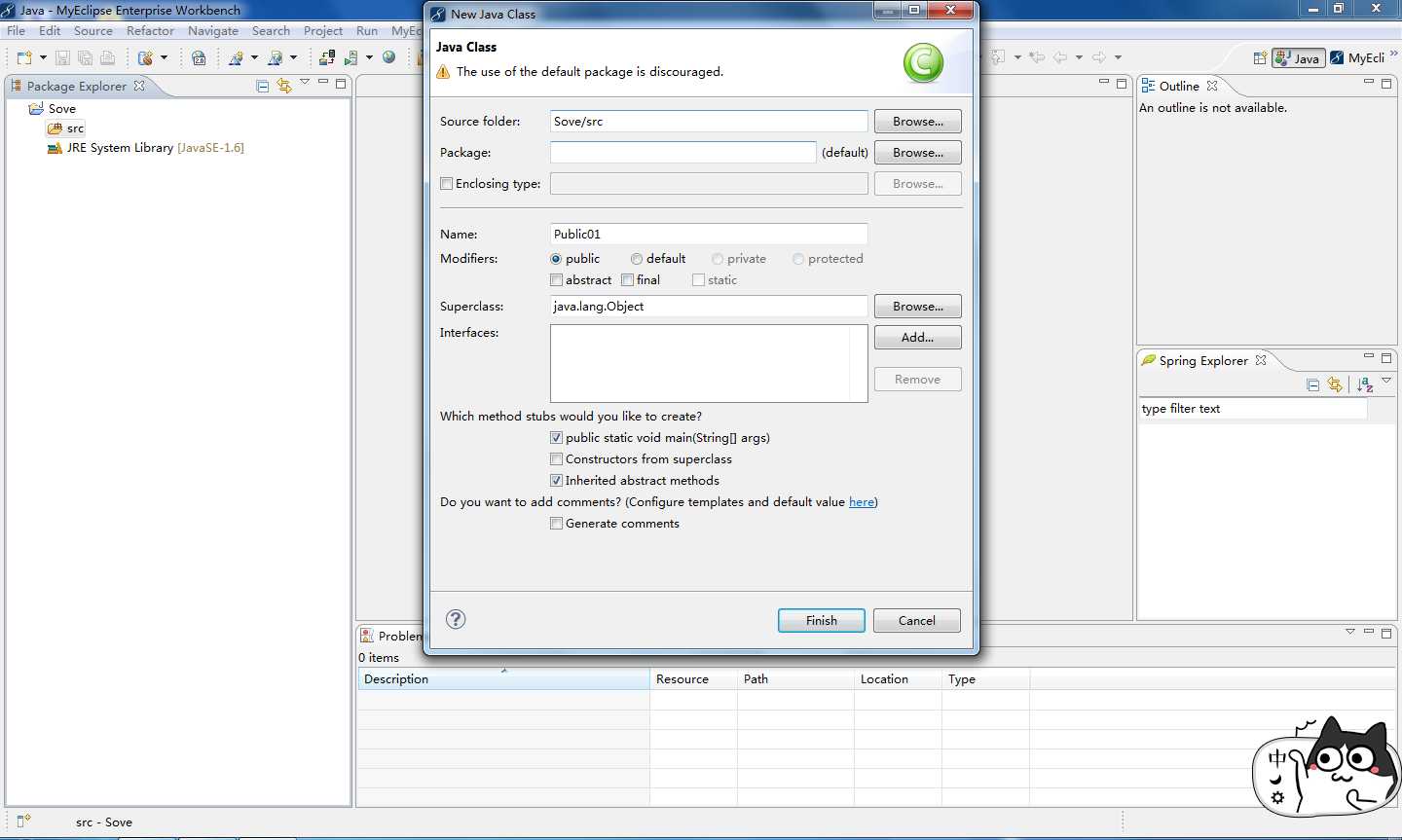This screenshot has height=840, width=1402.
Task: Open the templates 'here' link
Action: click(862, 502)
